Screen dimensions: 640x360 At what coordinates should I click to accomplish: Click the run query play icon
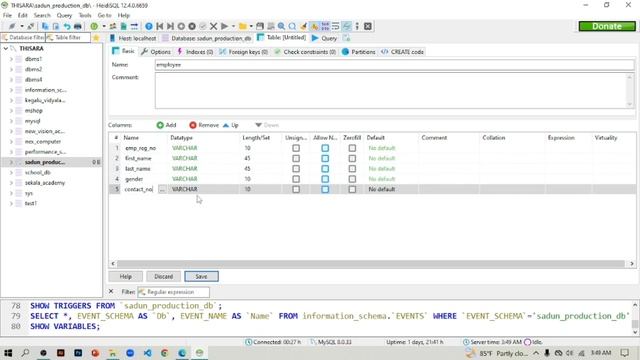224,26
